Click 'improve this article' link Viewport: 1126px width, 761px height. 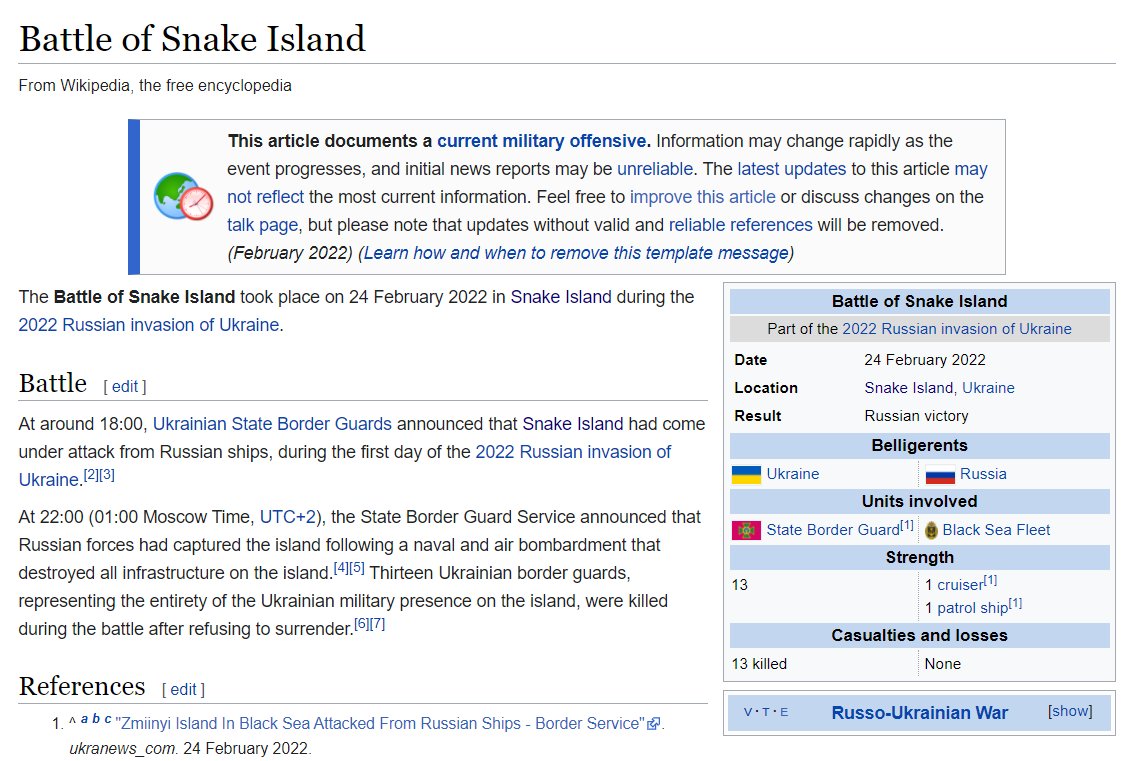702,197
